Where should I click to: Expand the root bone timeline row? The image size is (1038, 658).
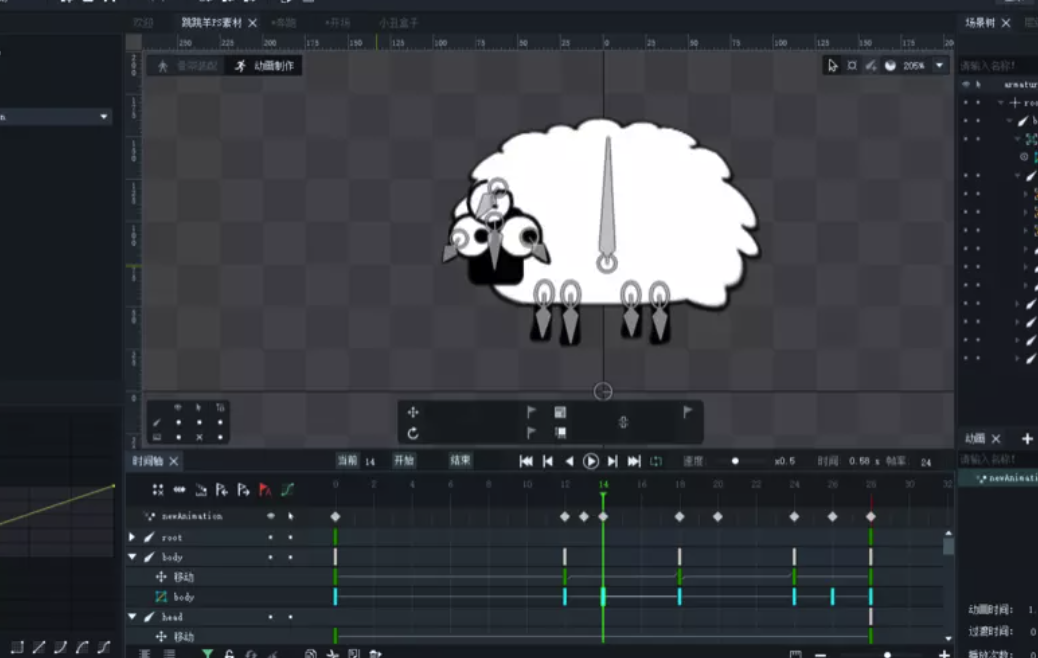[x=132, y=537]
